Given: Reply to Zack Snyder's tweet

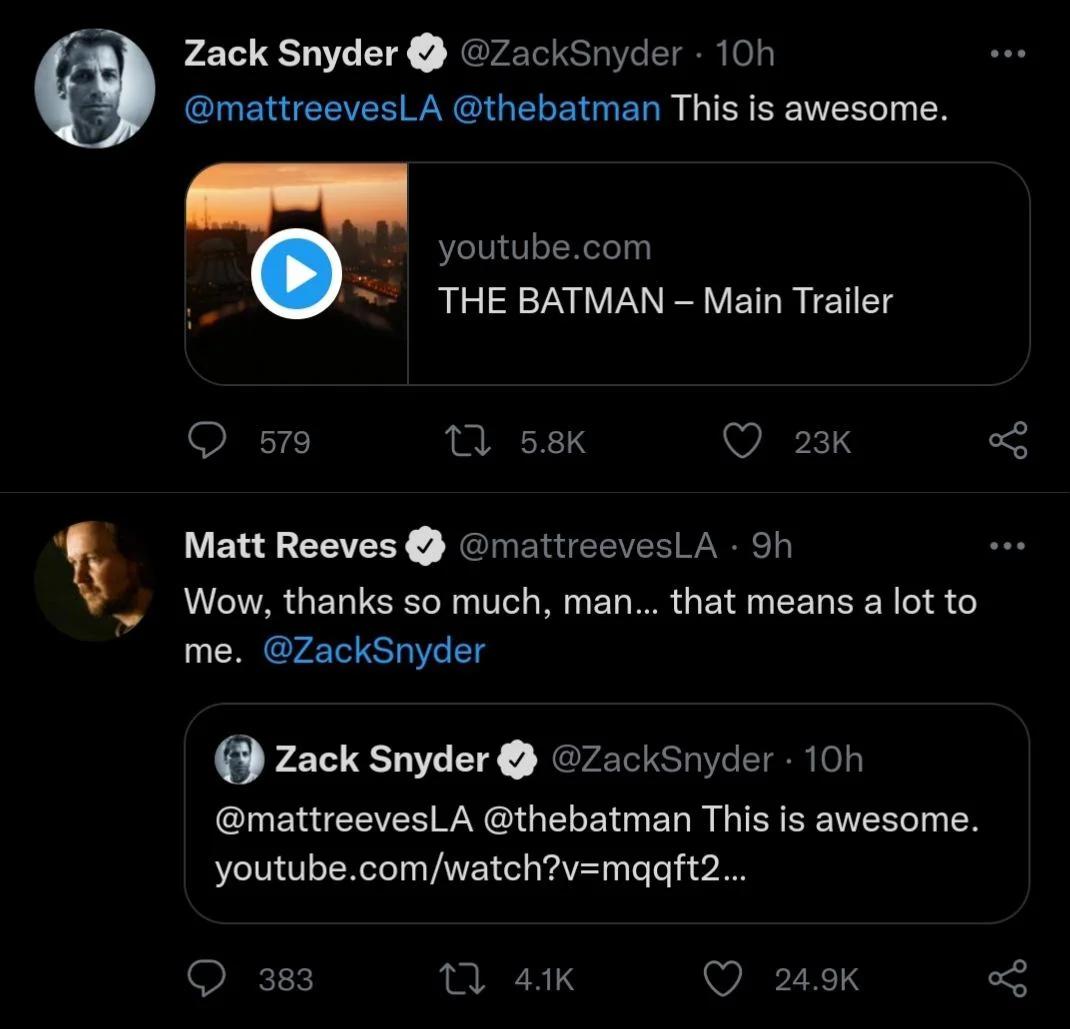Looking at the screenshot, I should [x=207, y=441].
